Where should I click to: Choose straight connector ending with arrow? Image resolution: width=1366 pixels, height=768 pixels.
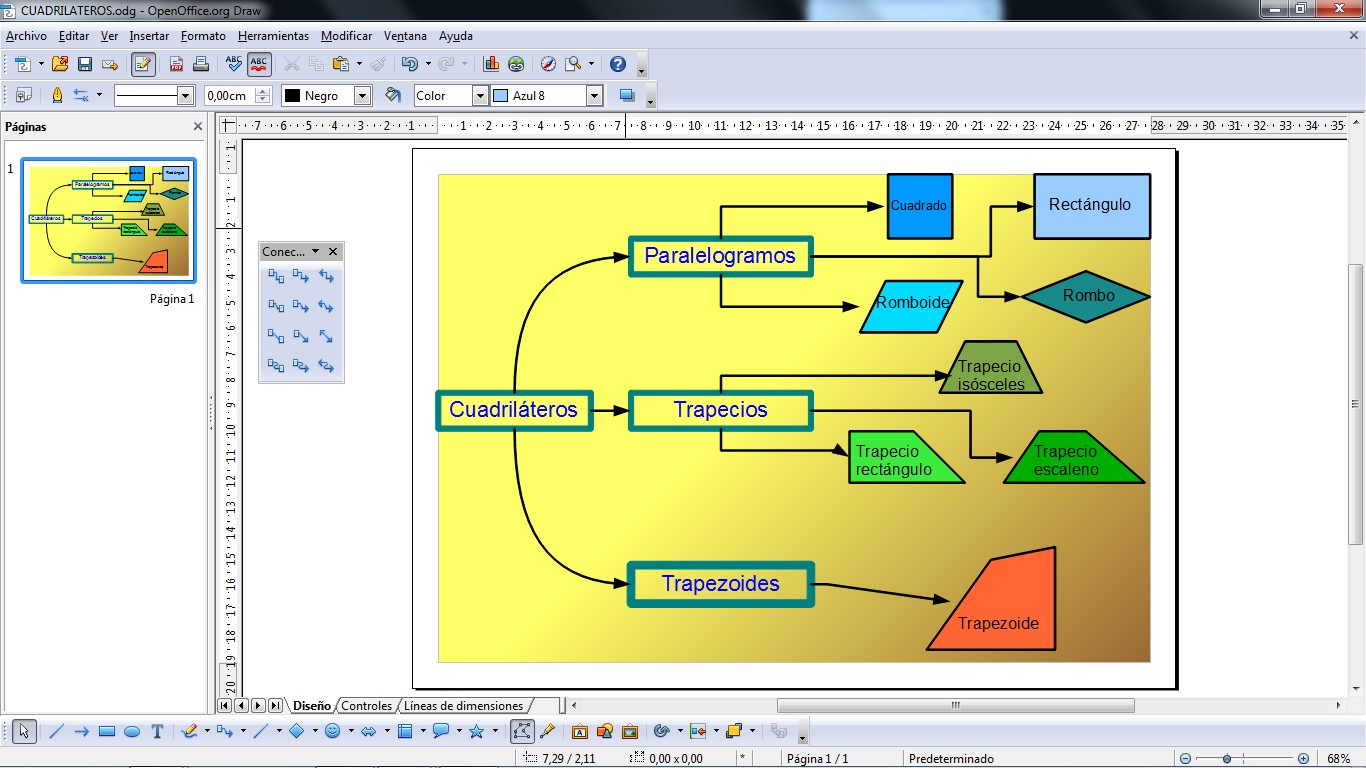coord(301,335)
